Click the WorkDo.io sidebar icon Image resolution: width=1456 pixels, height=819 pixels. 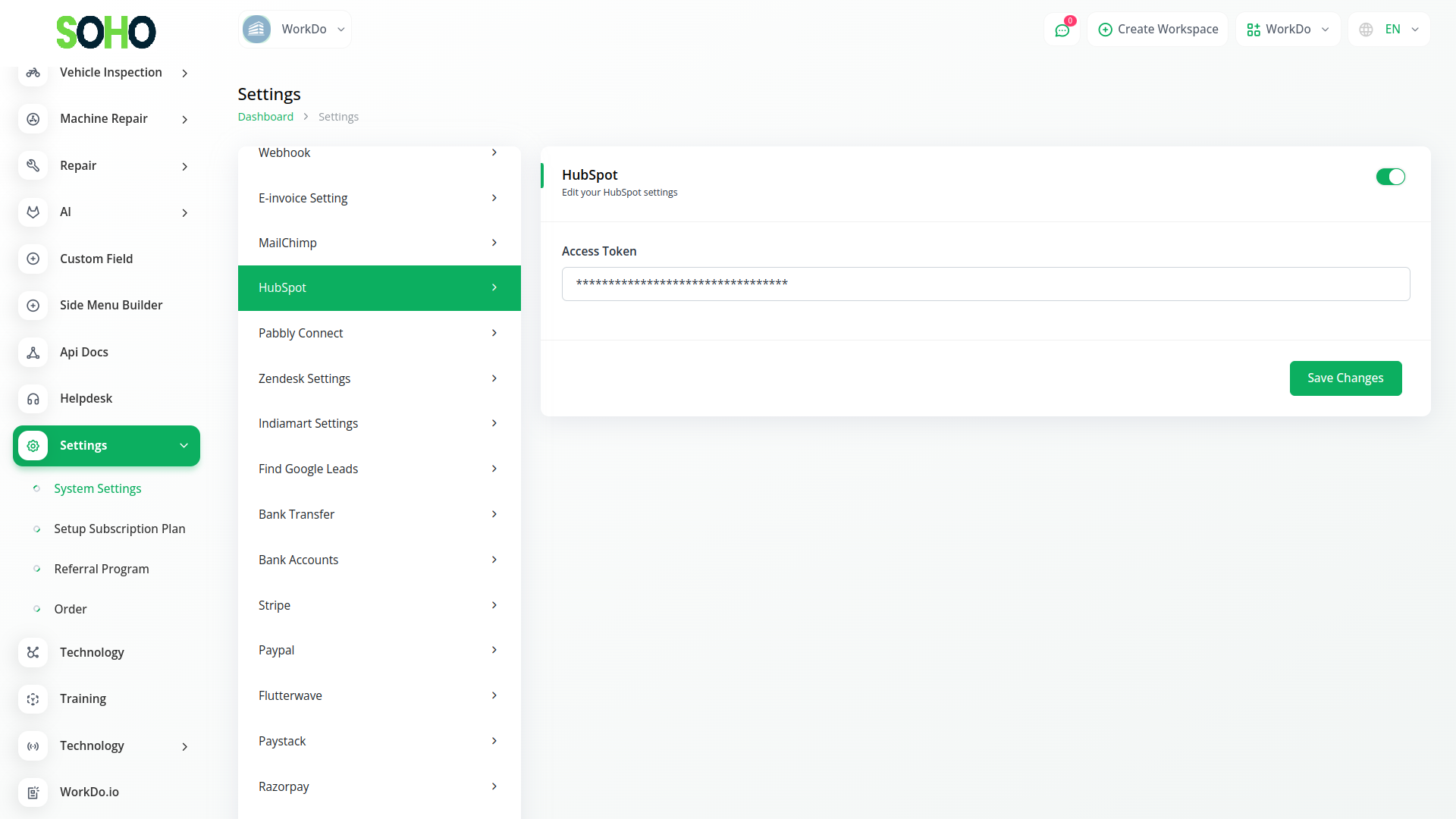click(33, 792)
